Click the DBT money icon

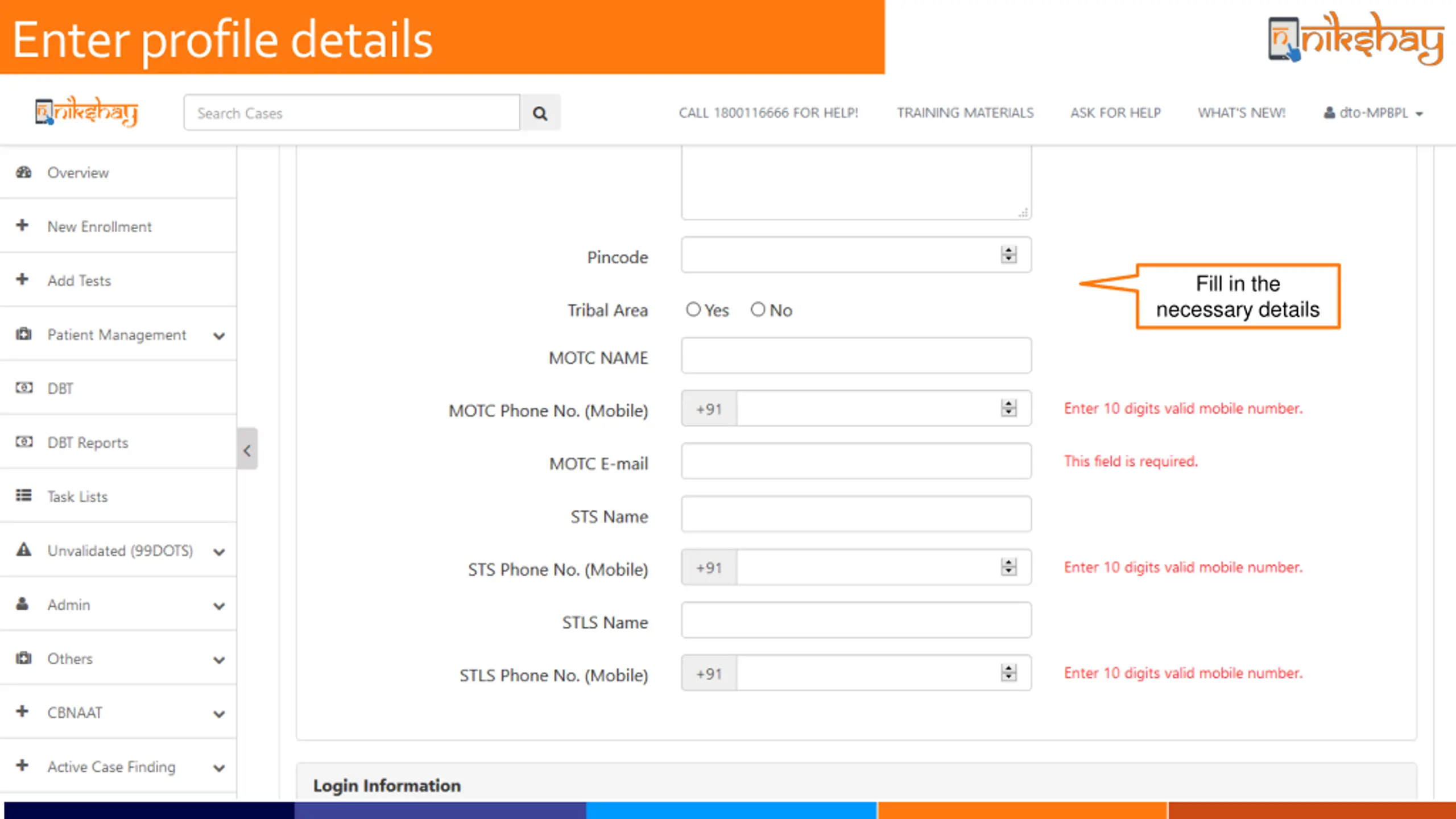pyautogui.click(x=23, y=388)
